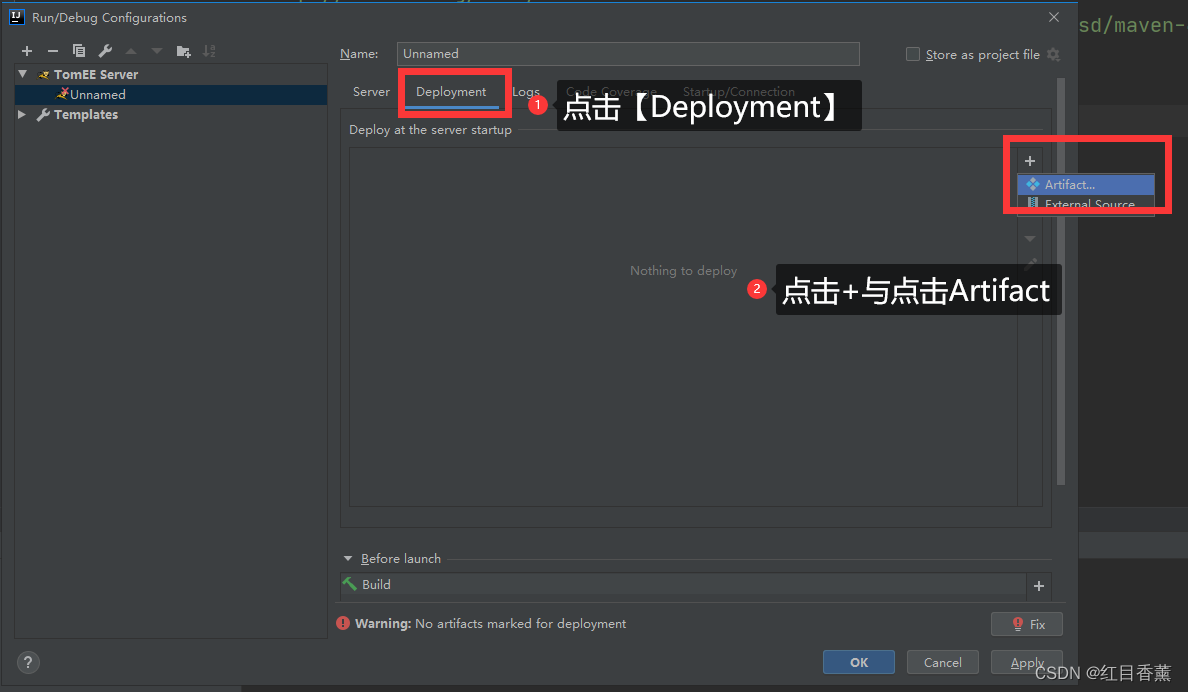Remove the selected configuration with minus icon
Image resolution: width=1188 pixels, height=692 pixels.
pyautogui.click(x=53, y=51)
